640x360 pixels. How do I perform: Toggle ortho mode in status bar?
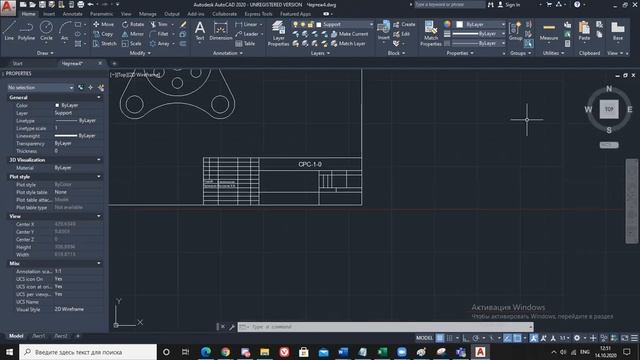tap(466, 338)
